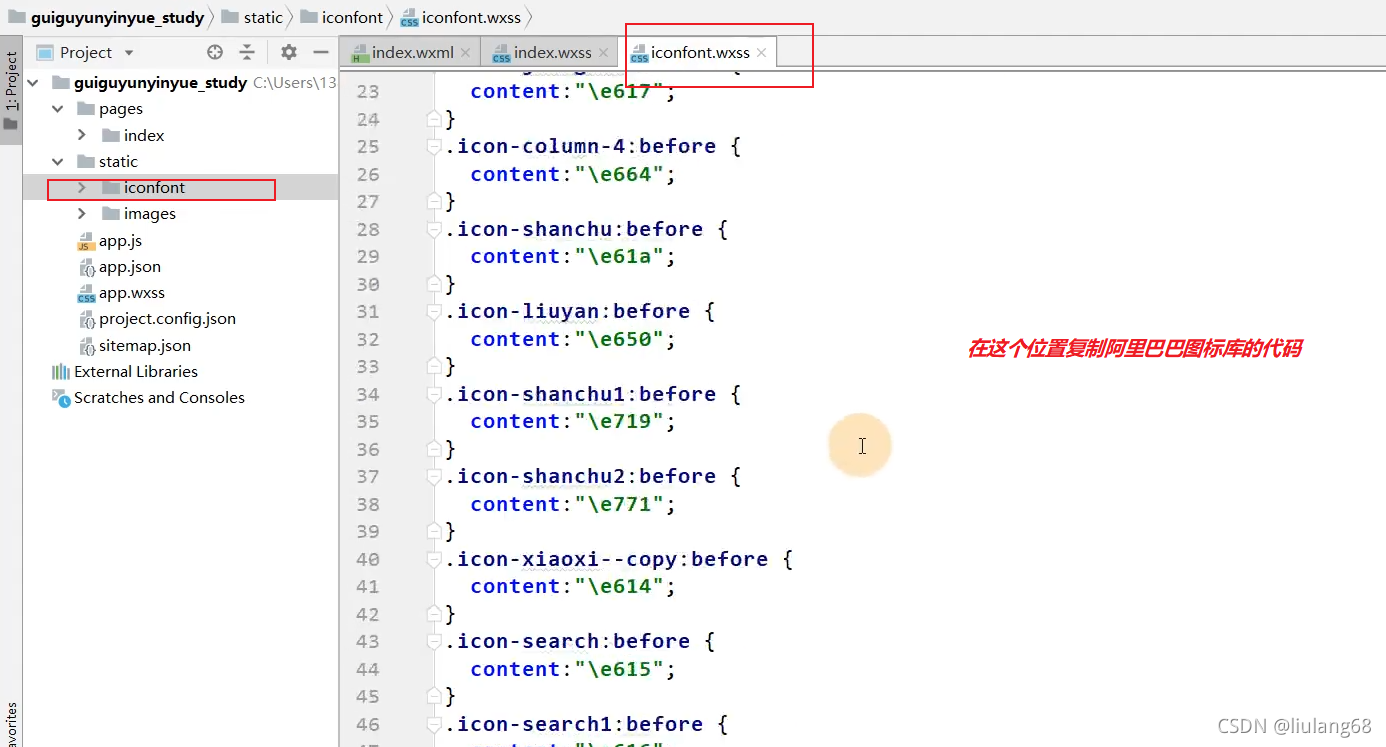Image resolution: width=1386 pixels, height=747 pixels.
Task: Click the app.wxss CSS file icon
Action: pyautogui.click(x=86, y=293)
